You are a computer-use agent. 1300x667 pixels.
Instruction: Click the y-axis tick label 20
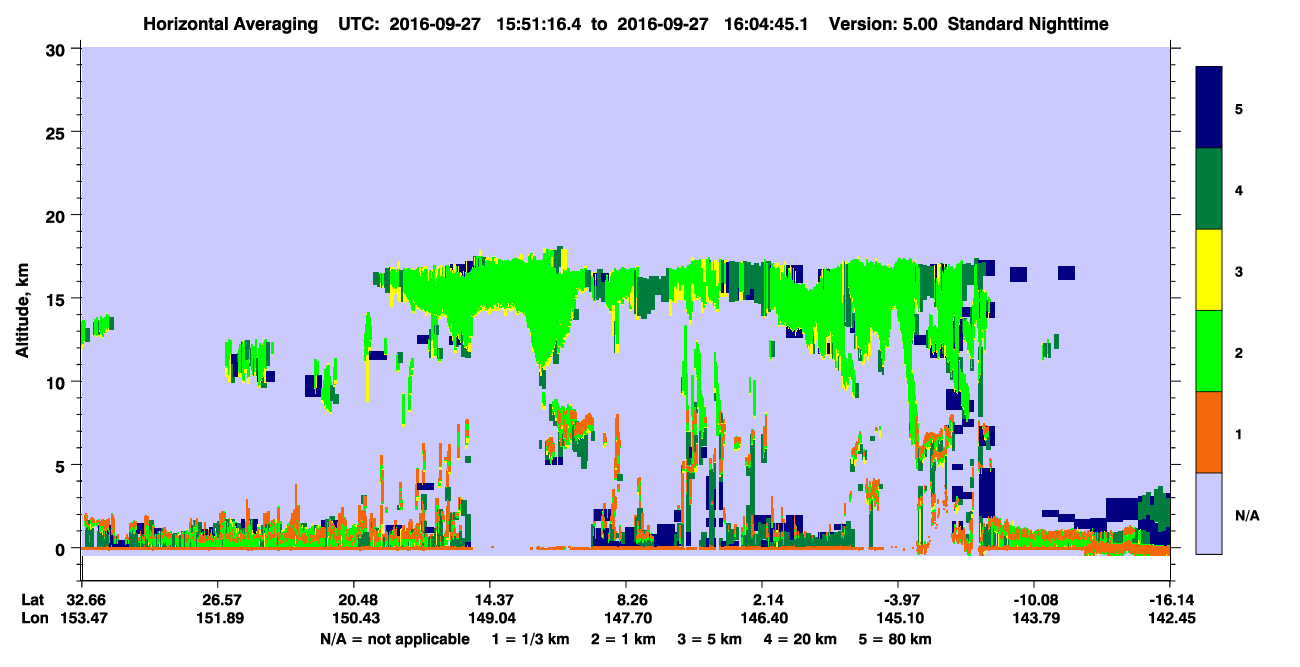[58, 215]
